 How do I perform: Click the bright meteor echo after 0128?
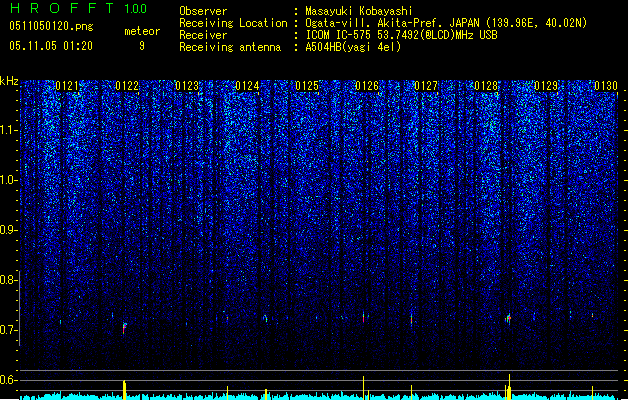pos(508,319)
